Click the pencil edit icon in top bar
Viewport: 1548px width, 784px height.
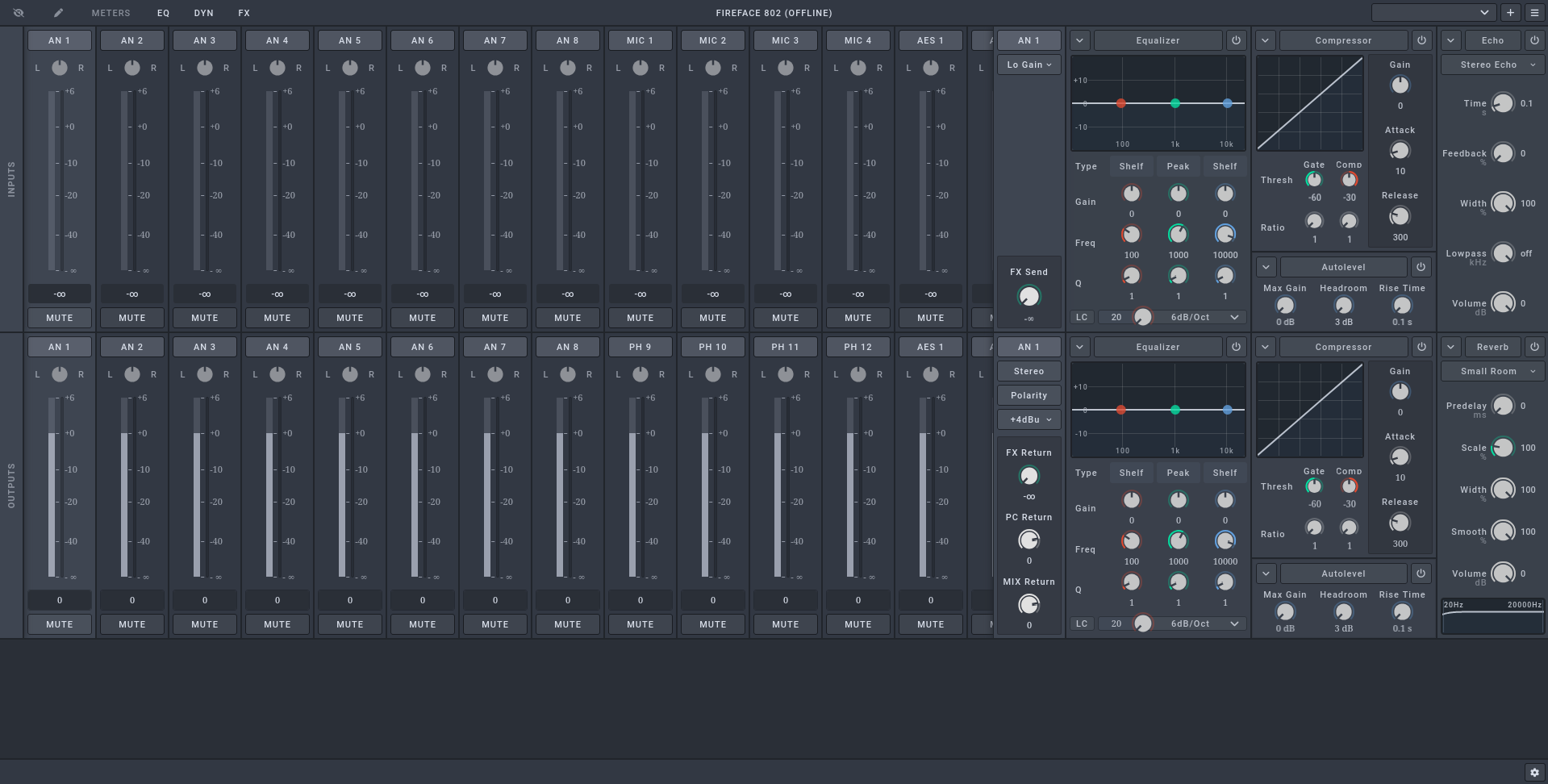click(x=58, y=13)
